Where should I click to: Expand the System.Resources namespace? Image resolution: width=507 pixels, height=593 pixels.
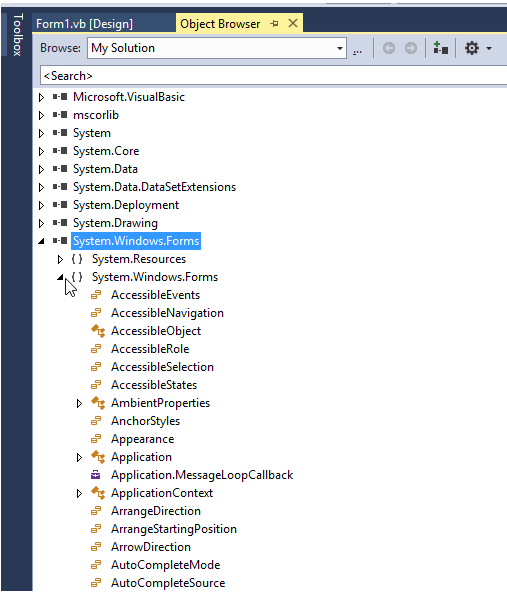[60, 259]
